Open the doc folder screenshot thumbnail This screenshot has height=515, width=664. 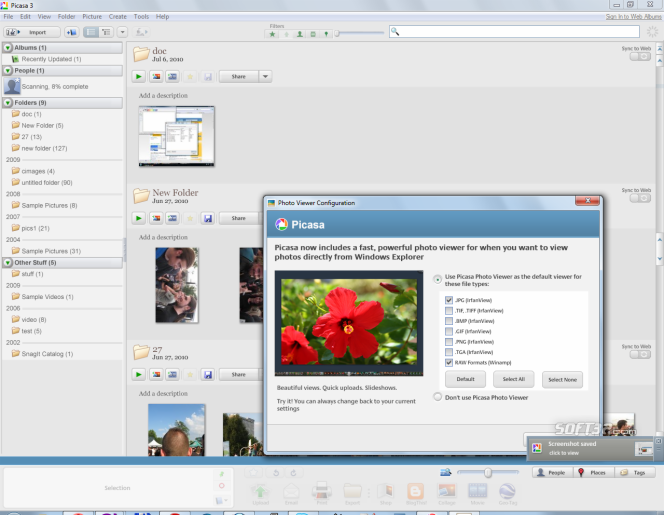pyautogui.click(x=177, y=136)
